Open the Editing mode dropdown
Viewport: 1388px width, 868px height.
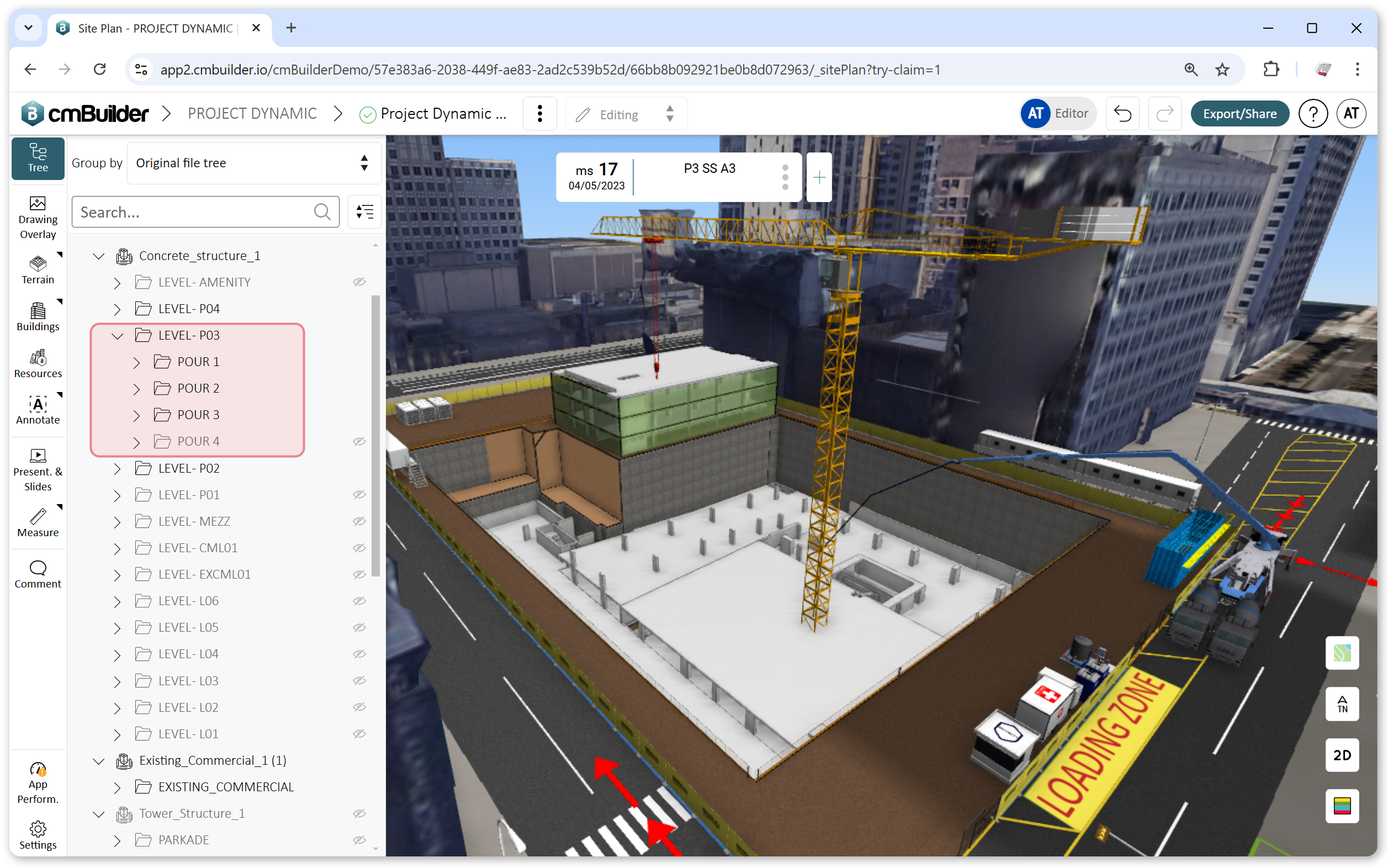[626, 114]
